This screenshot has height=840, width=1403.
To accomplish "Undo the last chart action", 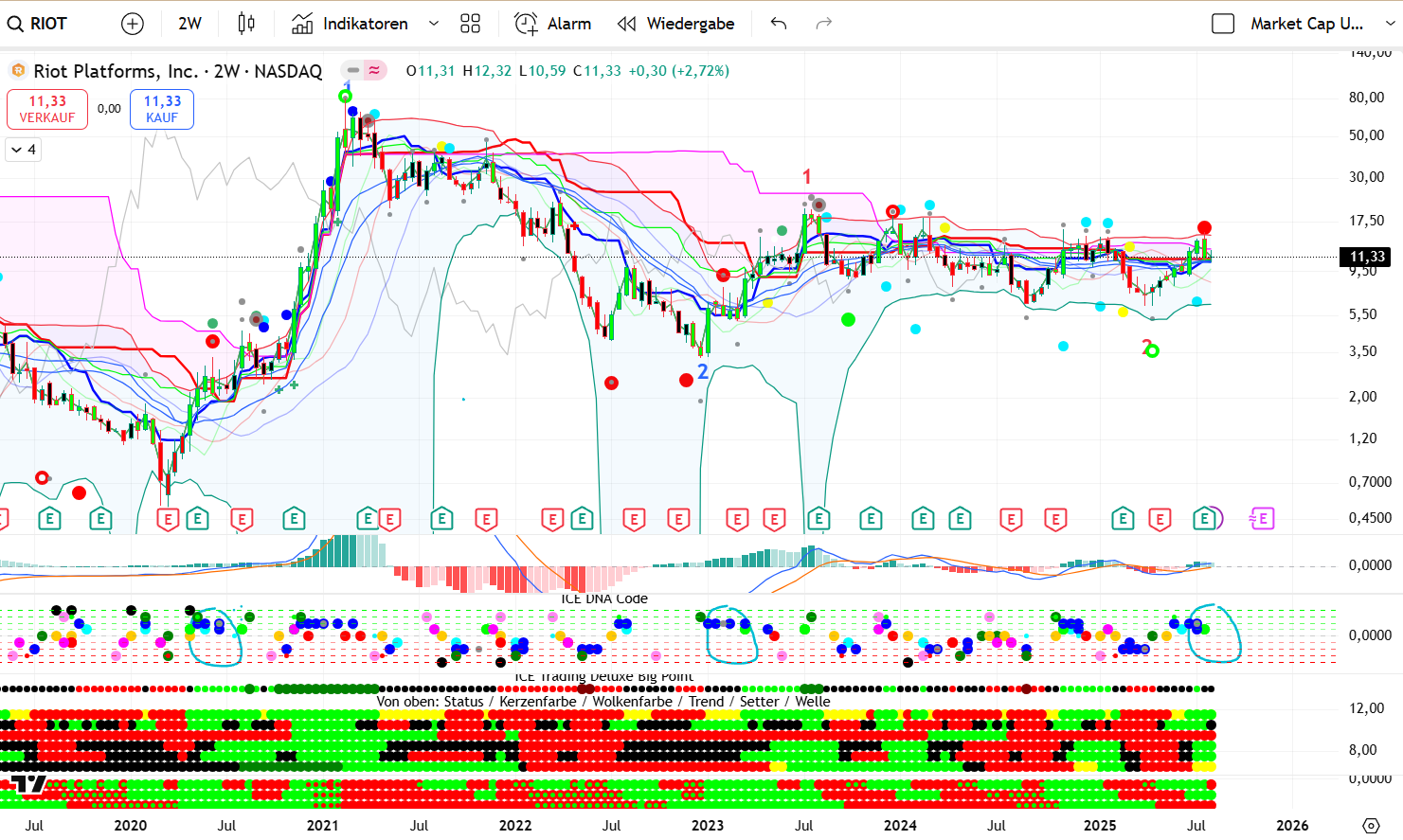I will pos(779,24).
